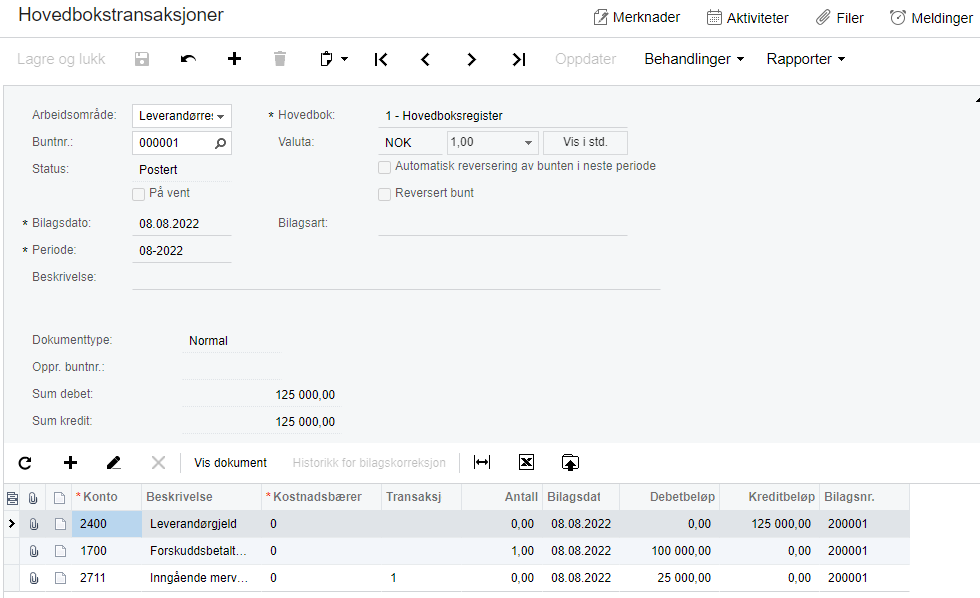Toggle På vent checkbox

pyautogui.click(x=139, y=194)
